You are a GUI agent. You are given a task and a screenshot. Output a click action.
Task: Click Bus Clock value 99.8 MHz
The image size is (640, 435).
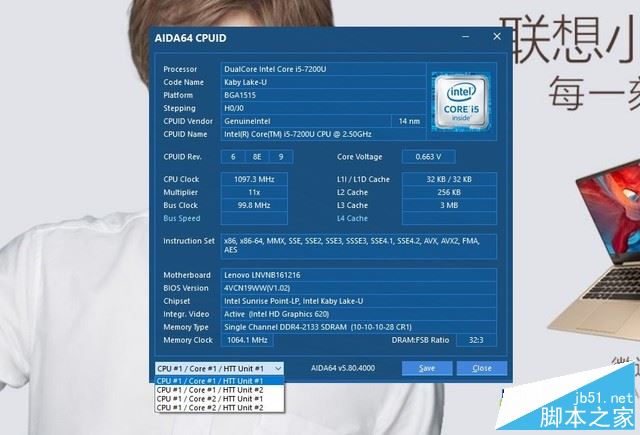pos(254,205)
